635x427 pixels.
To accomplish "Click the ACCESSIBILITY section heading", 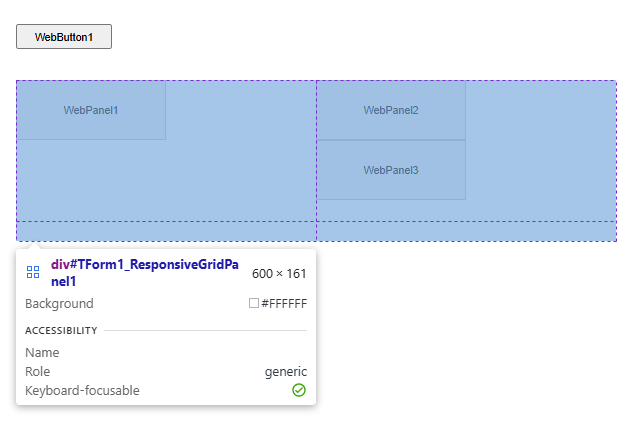I will point(61,330).
